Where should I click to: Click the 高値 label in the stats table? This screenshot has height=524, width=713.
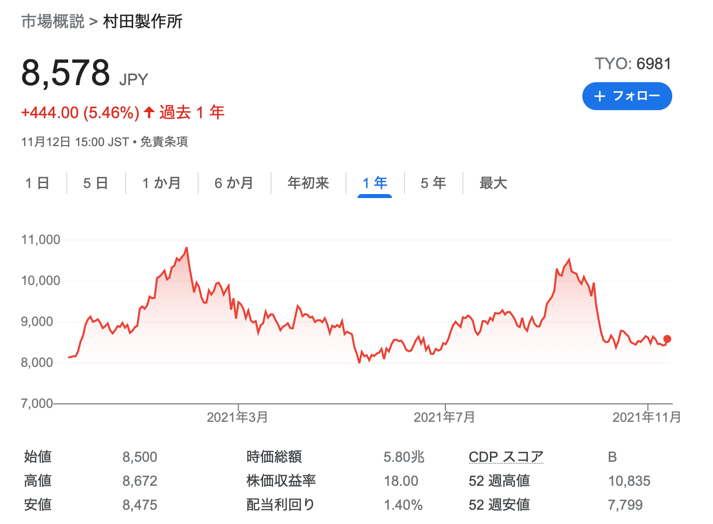coord(38,480)
